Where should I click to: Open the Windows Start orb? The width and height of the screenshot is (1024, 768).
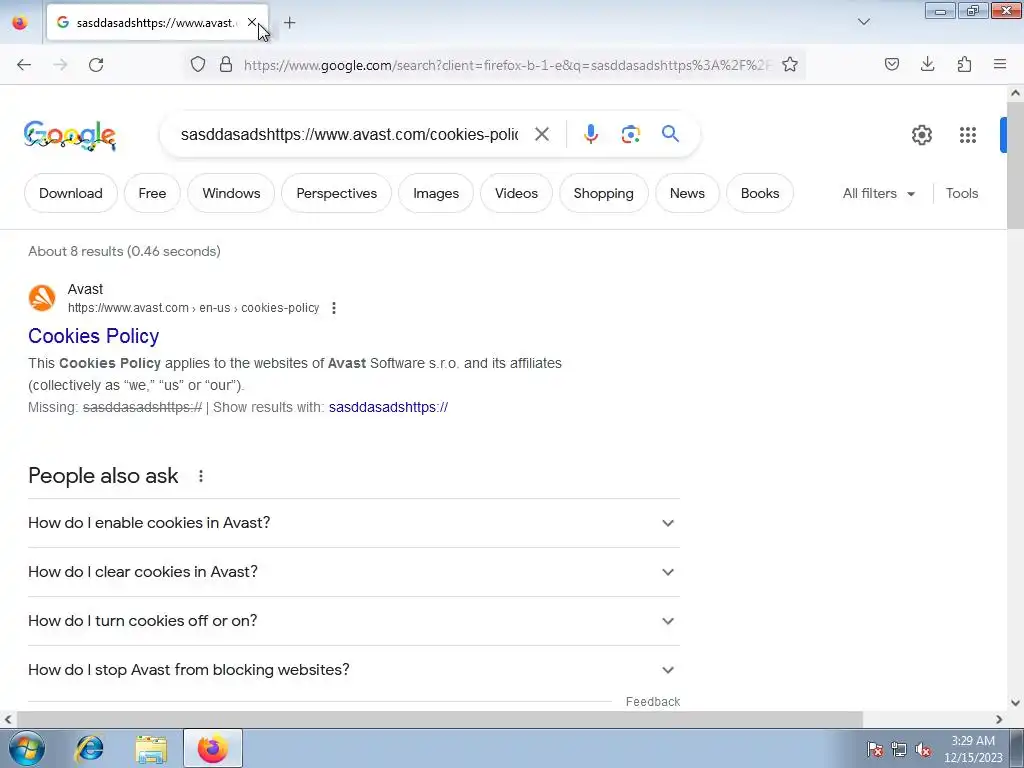(27, 748)
